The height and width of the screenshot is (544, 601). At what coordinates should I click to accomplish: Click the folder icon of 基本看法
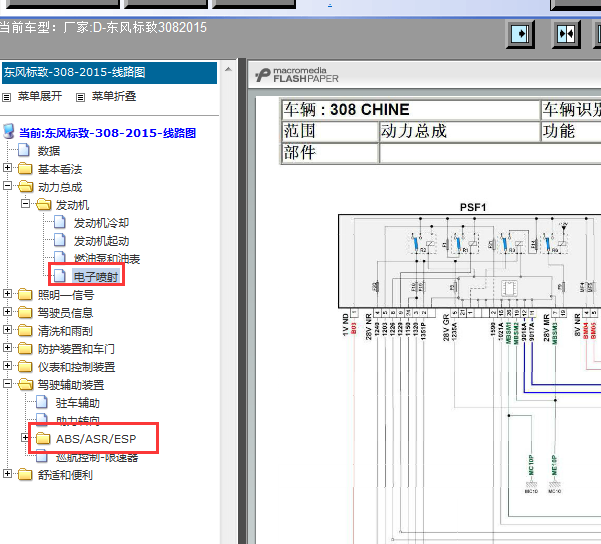tap(25, 168)
